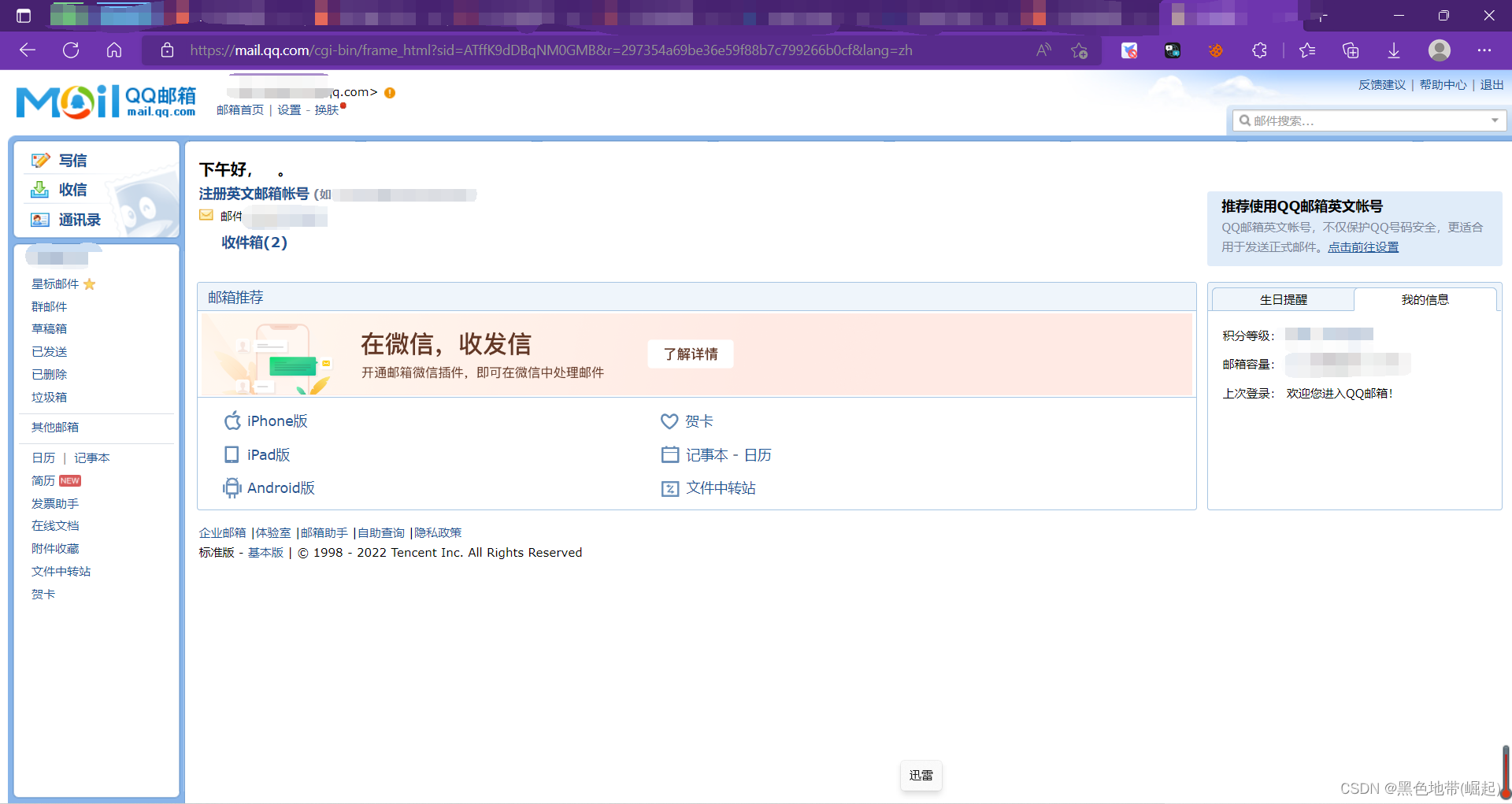Click 体验室 footer link
1512x804 pixels.
[273, 533]
